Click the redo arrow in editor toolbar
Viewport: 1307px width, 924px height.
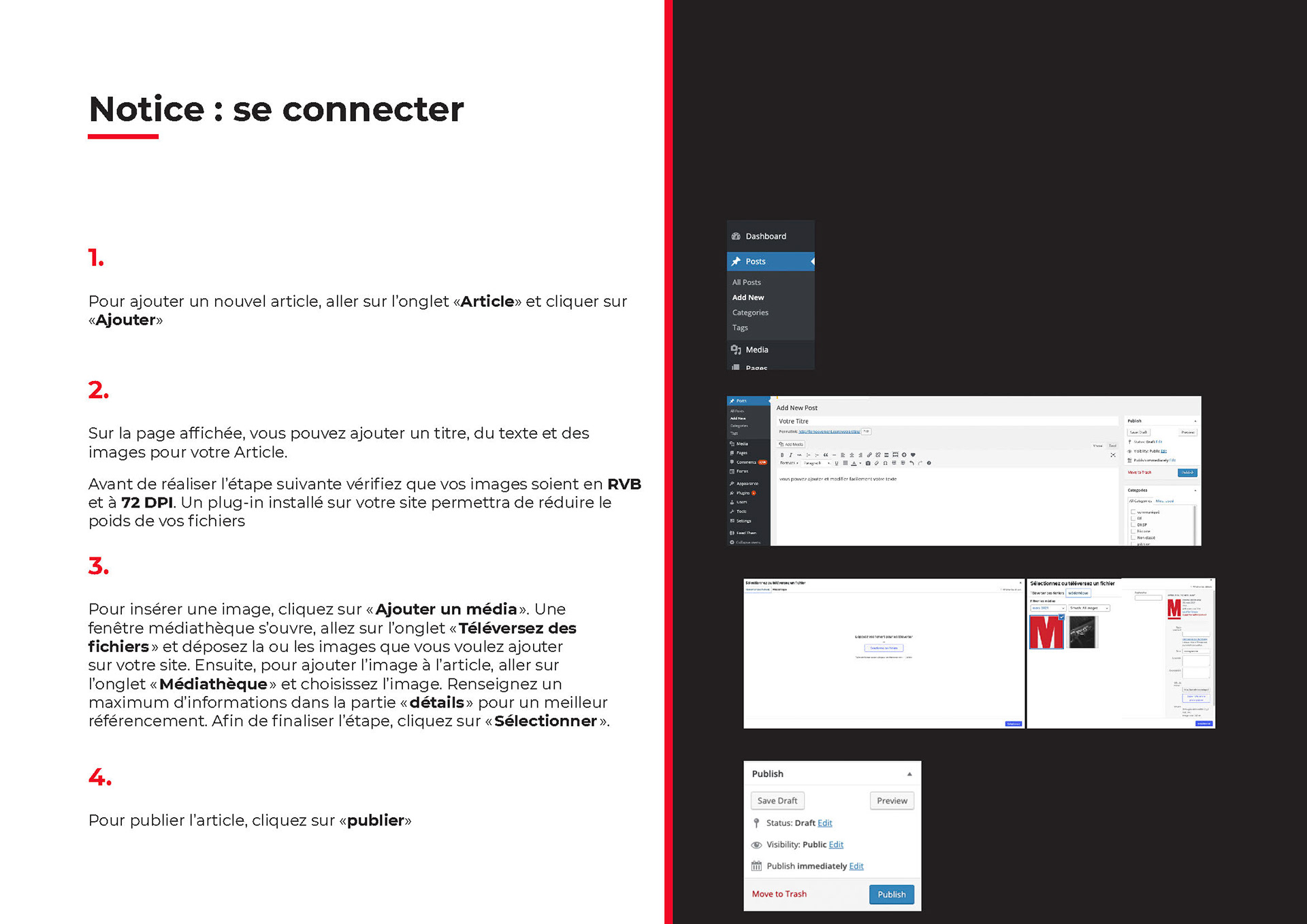(920, 463)
